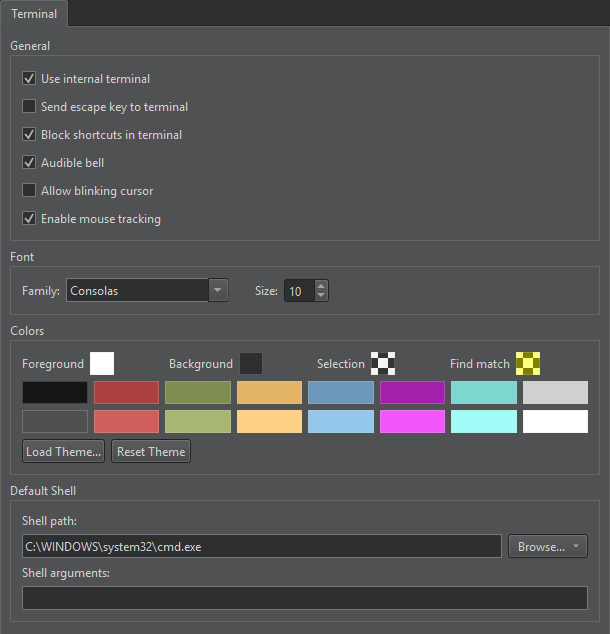Click the olive green palette swatch
Screen dimensions: 610x634
pyautogui.click(x=198, y=392)
